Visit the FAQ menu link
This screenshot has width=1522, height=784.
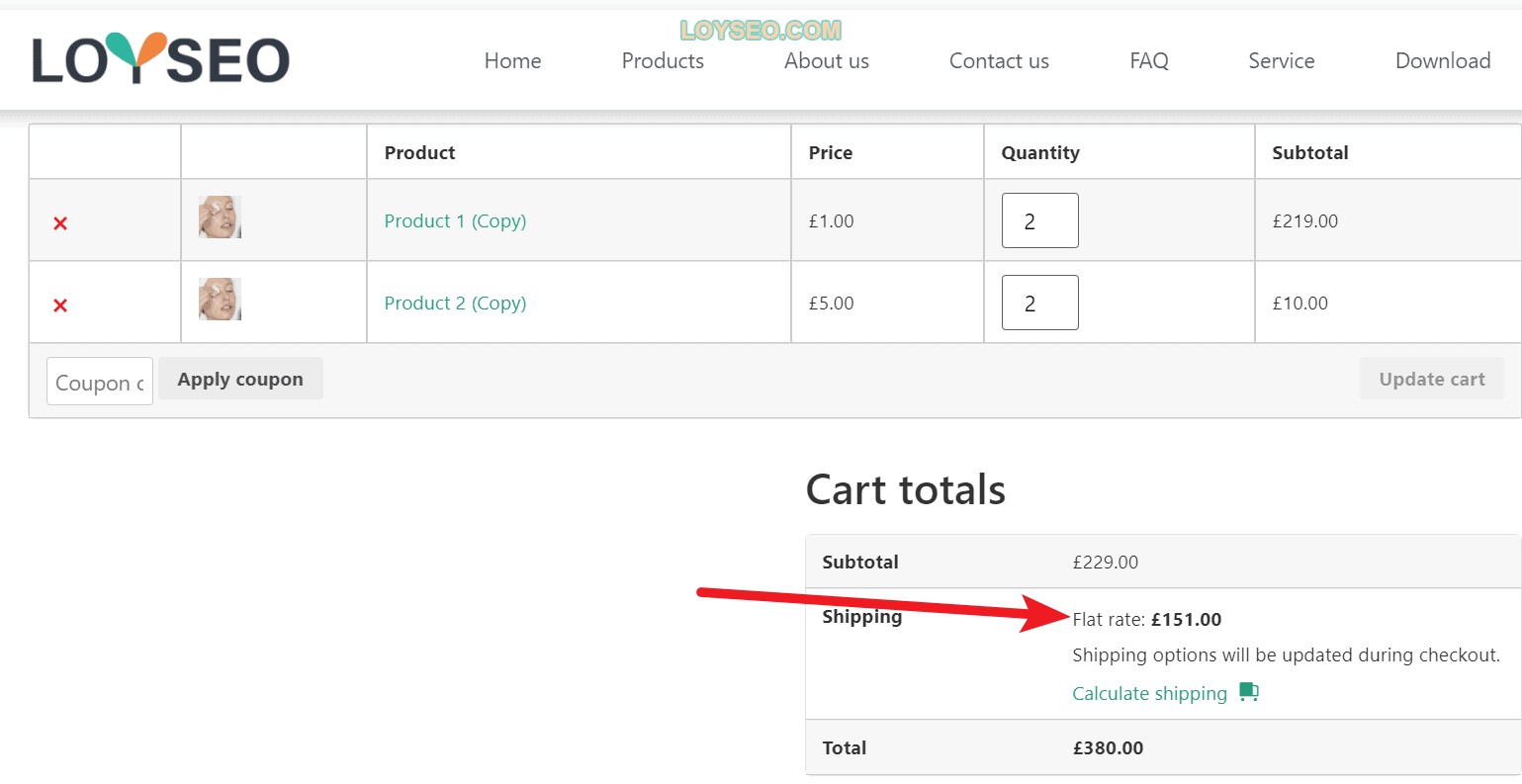tap(1149, 61)
